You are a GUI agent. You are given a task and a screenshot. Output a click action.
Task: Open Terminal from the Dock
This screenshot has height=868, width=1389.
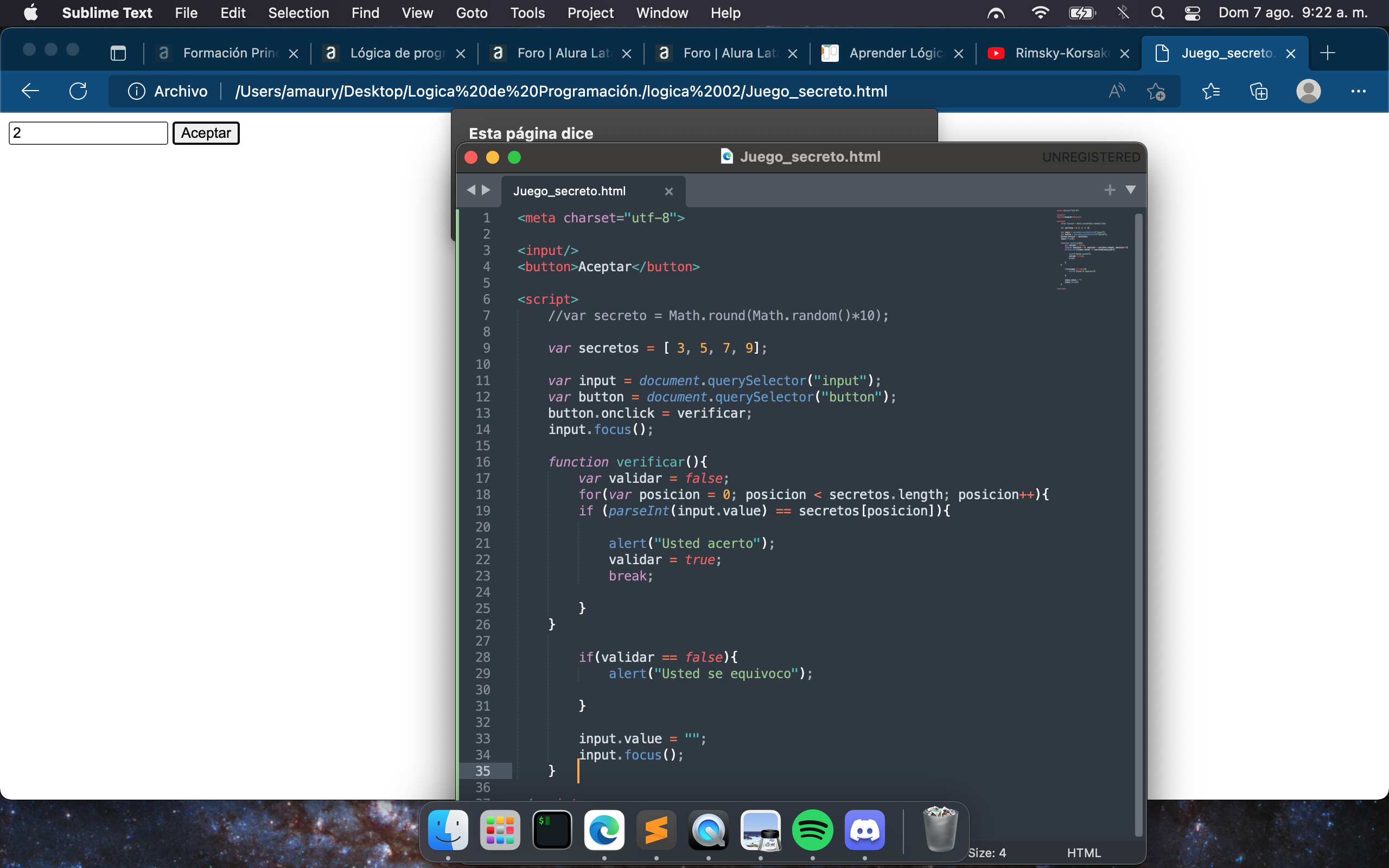(552, 829)
